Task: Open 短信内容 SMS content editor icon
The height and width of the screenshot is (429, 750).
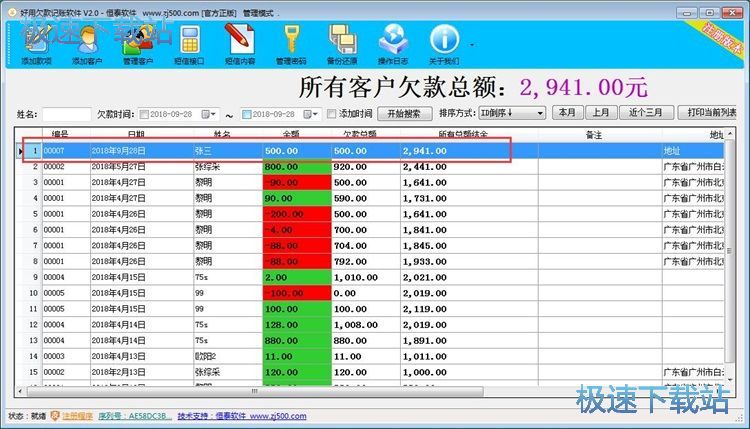Action: click(240, 44)
